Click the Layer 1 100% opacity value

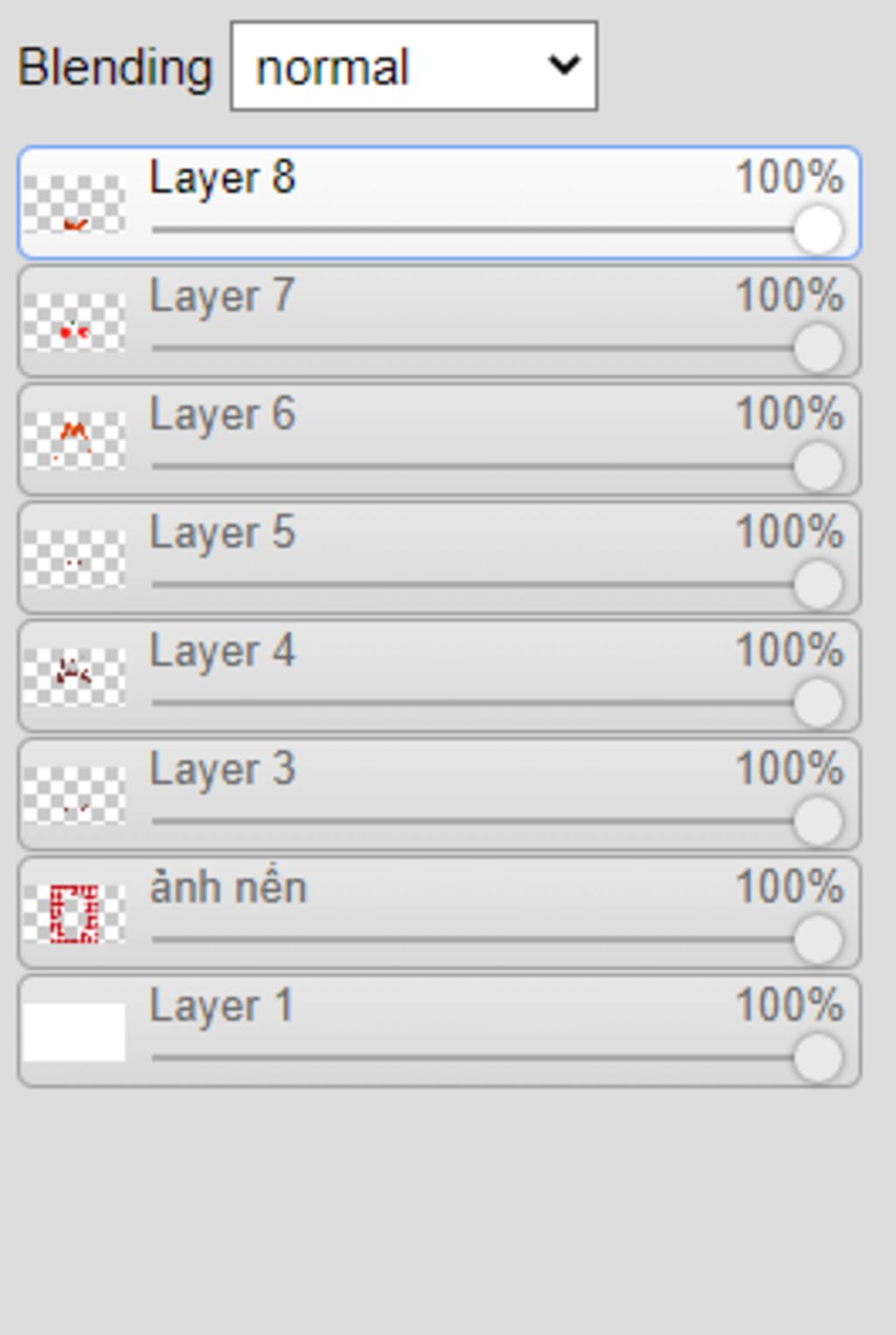[x=789, y=1005]
